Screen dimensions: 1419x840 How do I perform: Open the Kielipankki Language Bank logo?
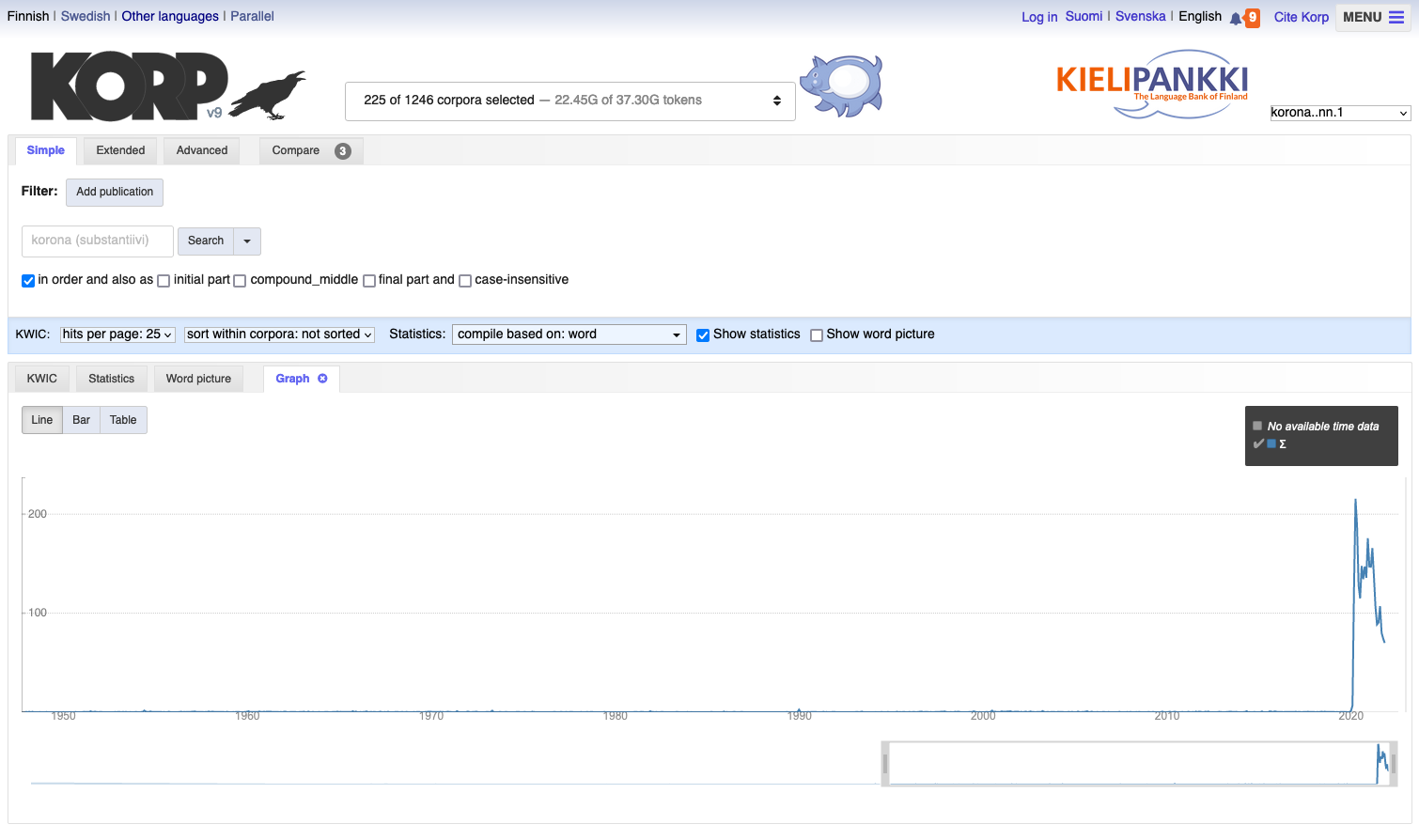[x=1152, y=85]
